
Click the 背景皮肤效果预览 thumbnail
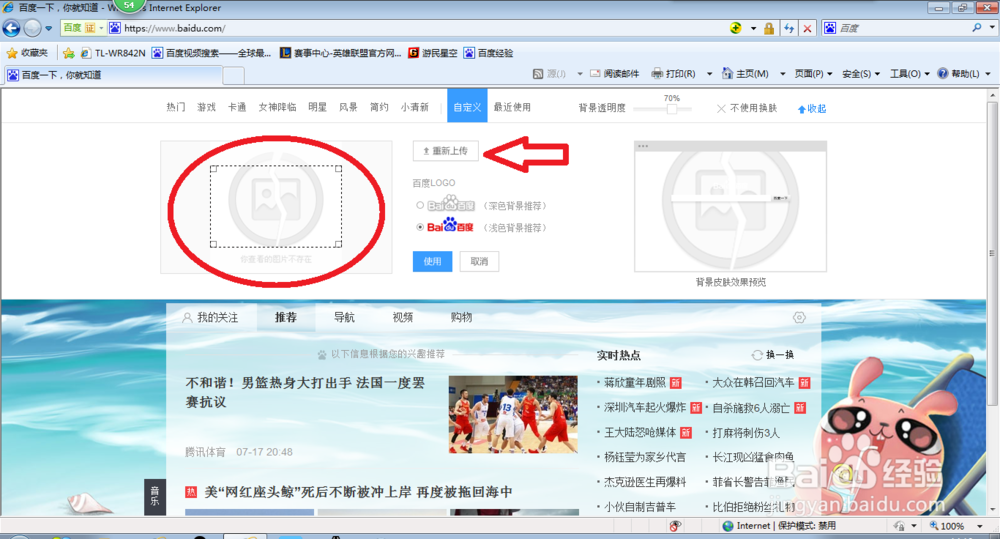coord(731,207)
